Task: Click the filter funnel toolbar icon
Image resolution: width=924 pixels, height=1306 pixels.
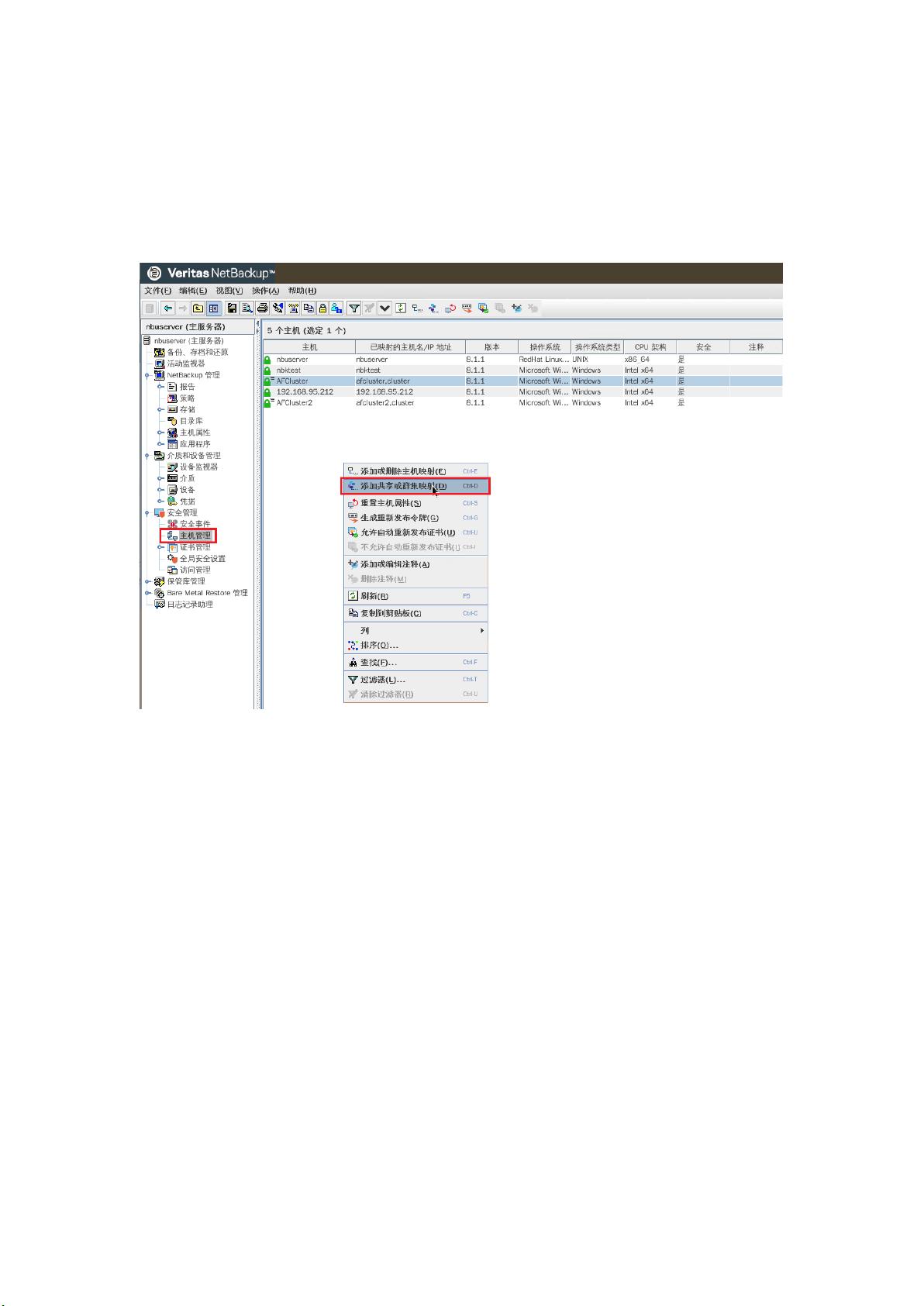Action: [x=353, y=308]
